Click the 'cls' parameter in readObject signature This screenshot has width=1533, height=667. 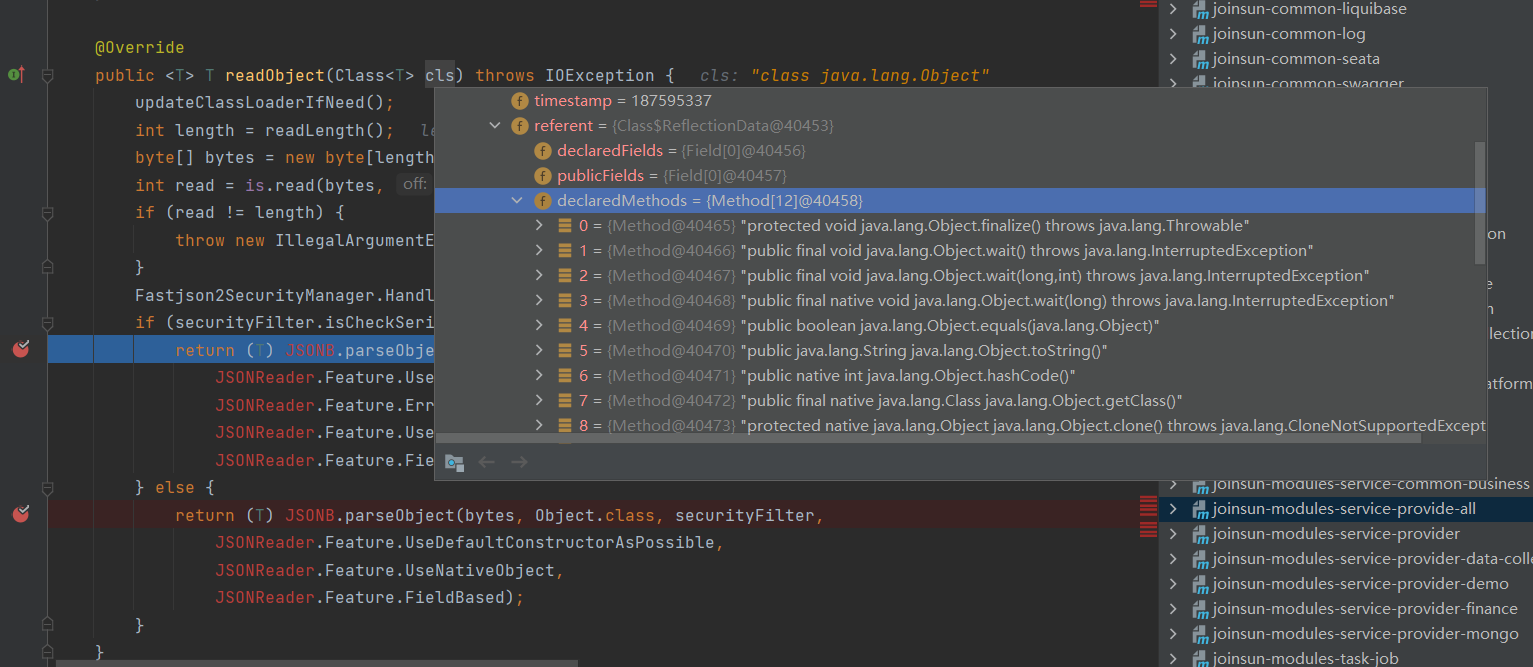[439, 75]
